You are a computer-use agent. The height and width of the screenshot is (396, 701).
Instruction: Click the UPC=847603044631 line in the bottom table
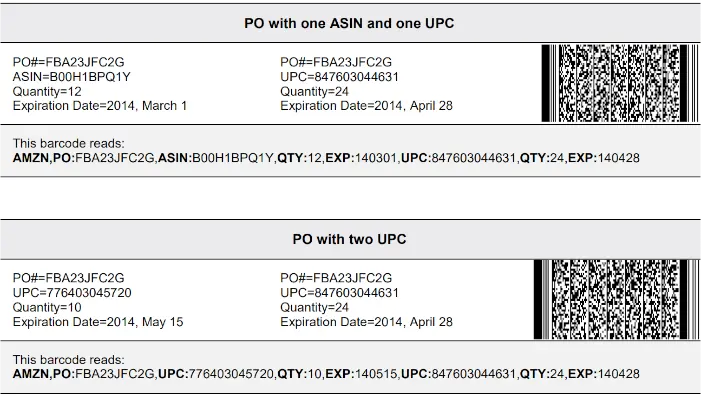[339, 293]
